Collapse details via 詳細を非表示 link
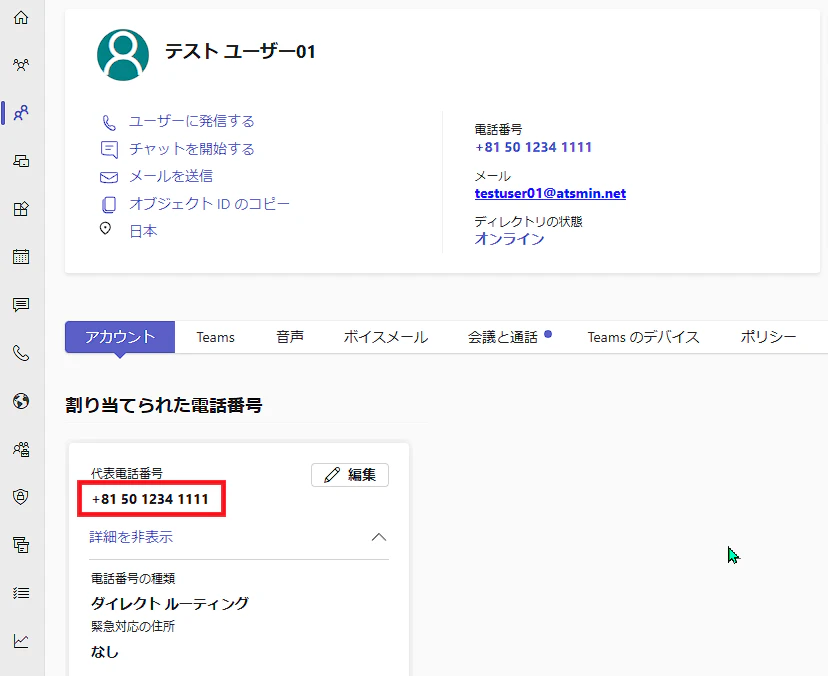 click(131, 537)
